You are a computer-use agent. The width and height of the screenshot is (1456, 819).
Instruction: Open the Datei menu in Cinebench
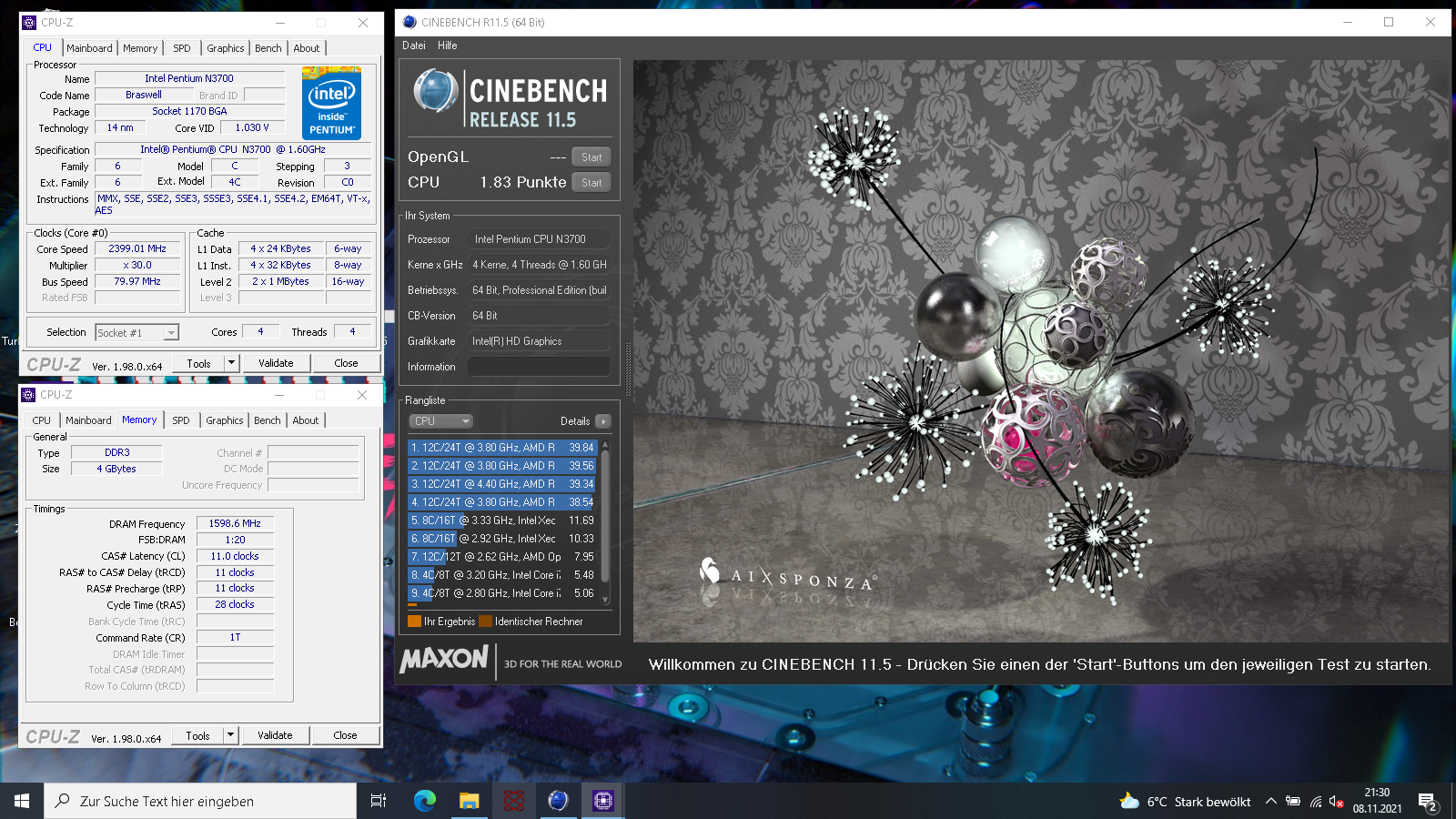pyautogui.click(x=414, y=45)
